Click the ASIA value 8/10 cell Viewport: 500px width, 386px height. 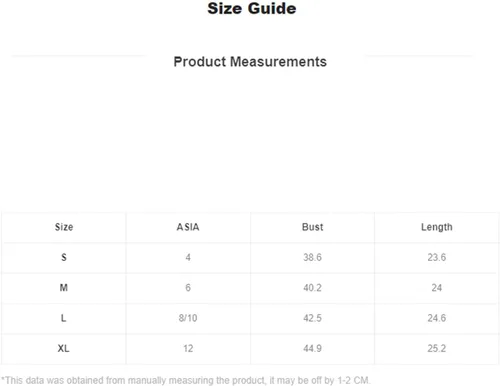coord(188,318)
